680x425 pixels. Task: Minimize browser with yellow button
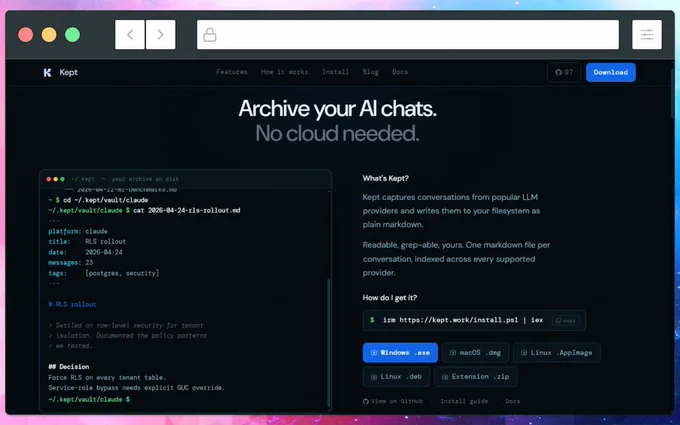49,35
